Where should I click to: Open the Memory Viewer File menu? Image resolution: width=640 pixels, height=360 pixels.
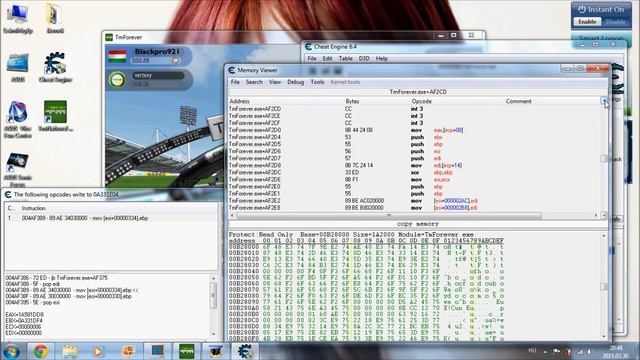236,82
